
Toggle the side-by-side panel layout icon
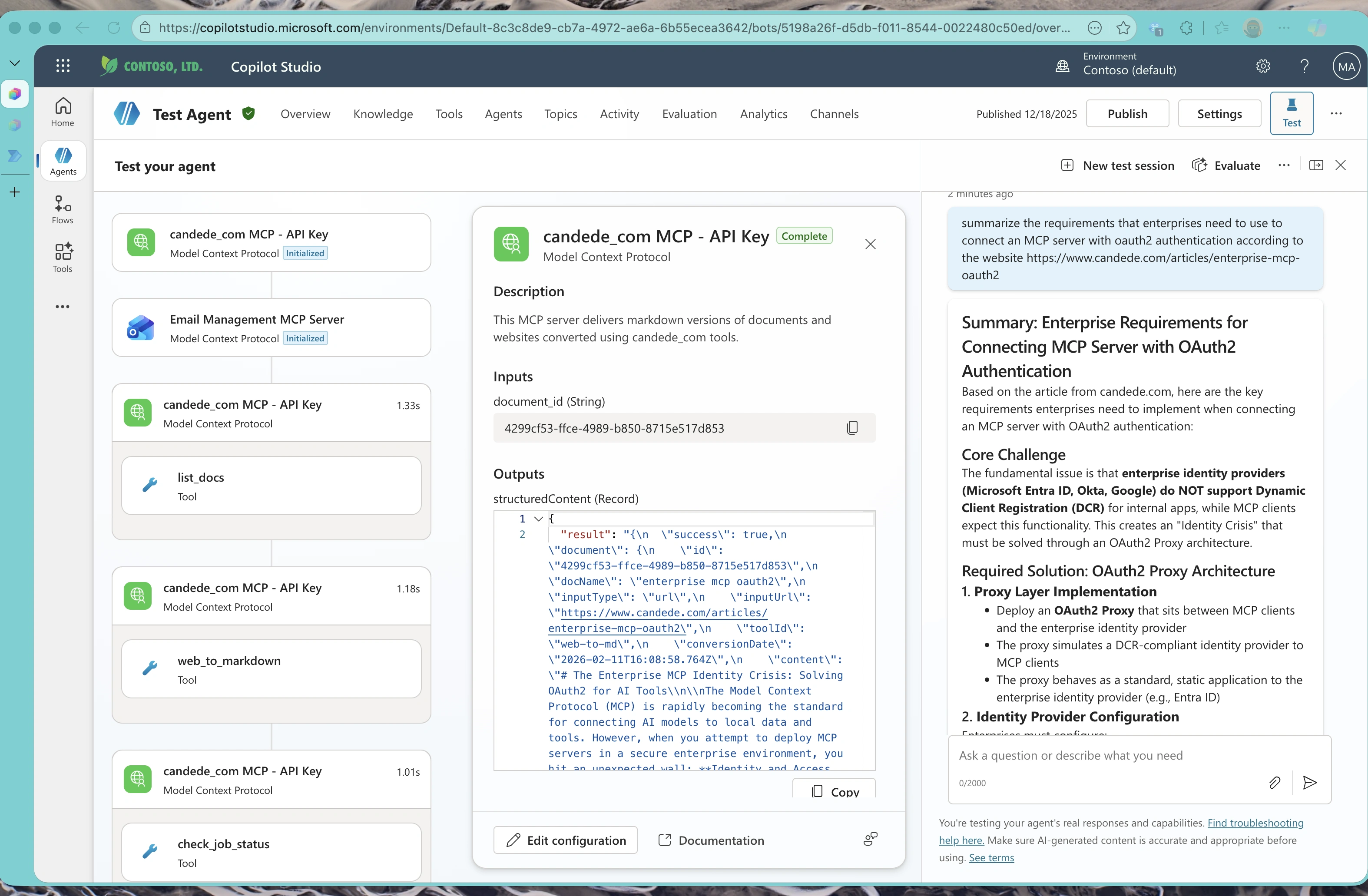pos(1316,165)
